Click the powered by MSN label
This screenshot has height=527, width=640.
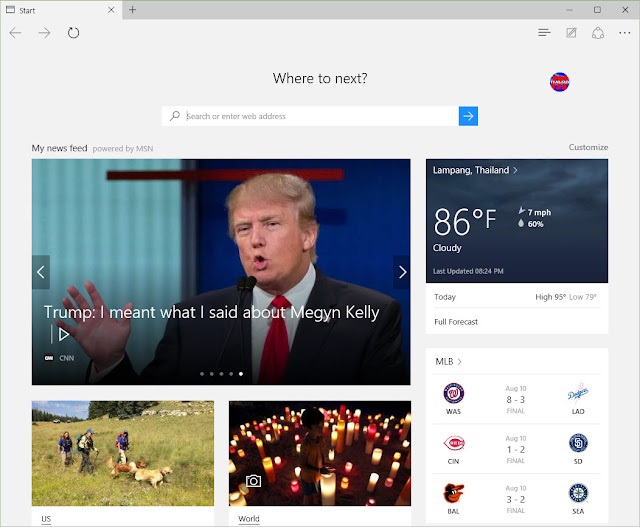pyautogui.click(x=123, y=149)
